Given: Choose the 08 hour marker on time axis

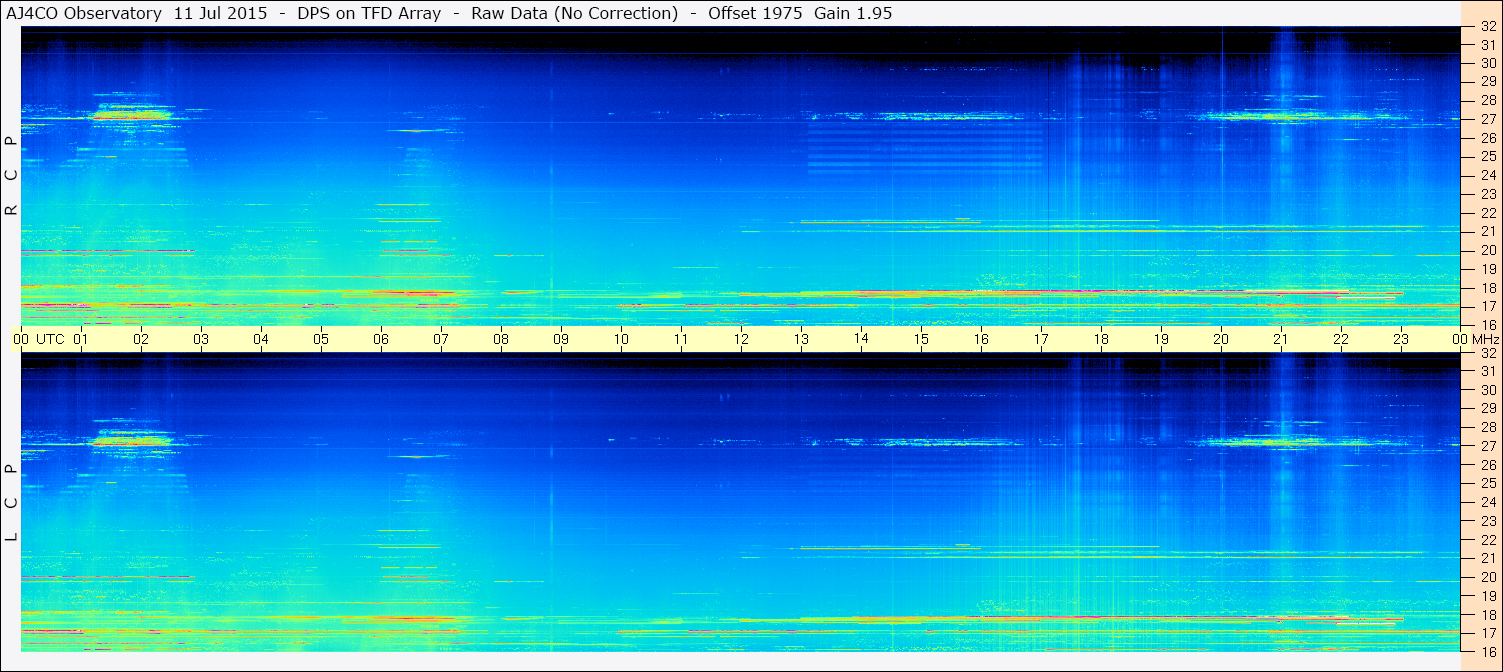Looking at the screenshot, I should [x=501, y=339].
